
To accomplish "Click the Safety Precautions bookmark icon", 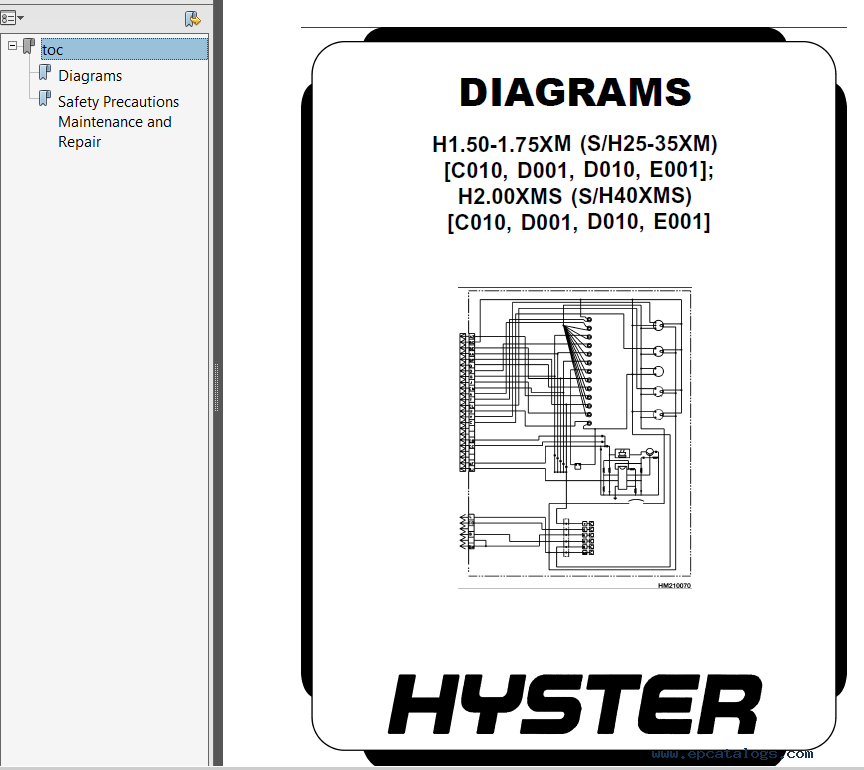I will 45,98.
